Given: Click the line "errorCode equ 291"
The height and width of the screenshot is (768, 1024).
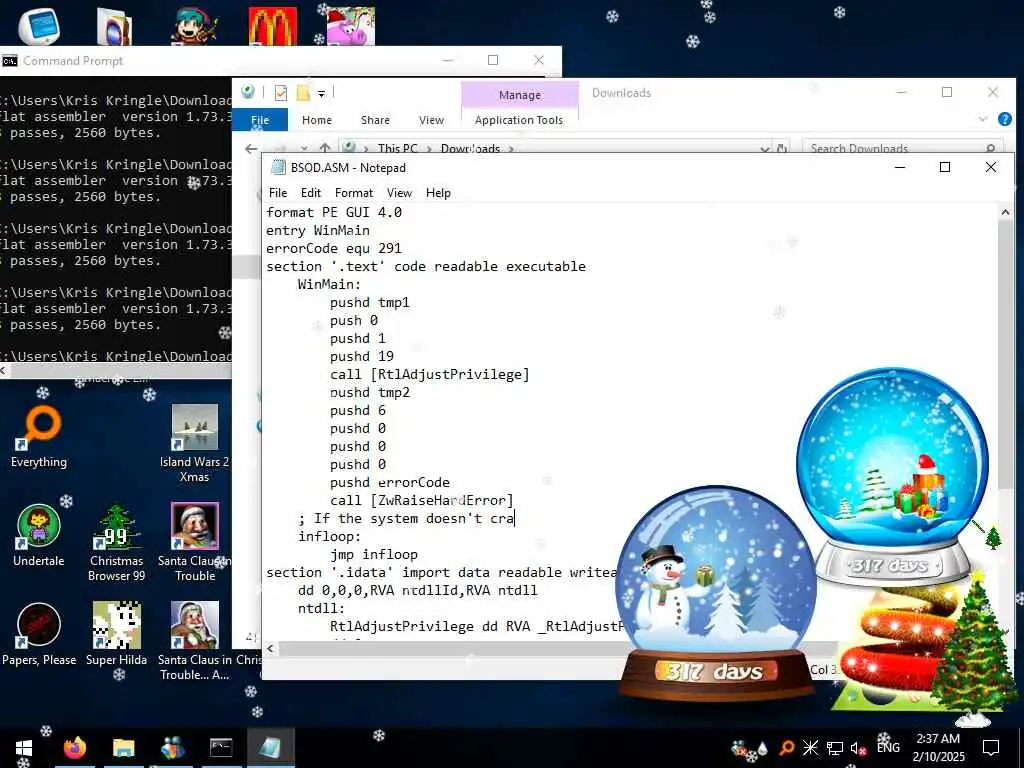Looking at the screenshot, I should [x=334, y=248].
